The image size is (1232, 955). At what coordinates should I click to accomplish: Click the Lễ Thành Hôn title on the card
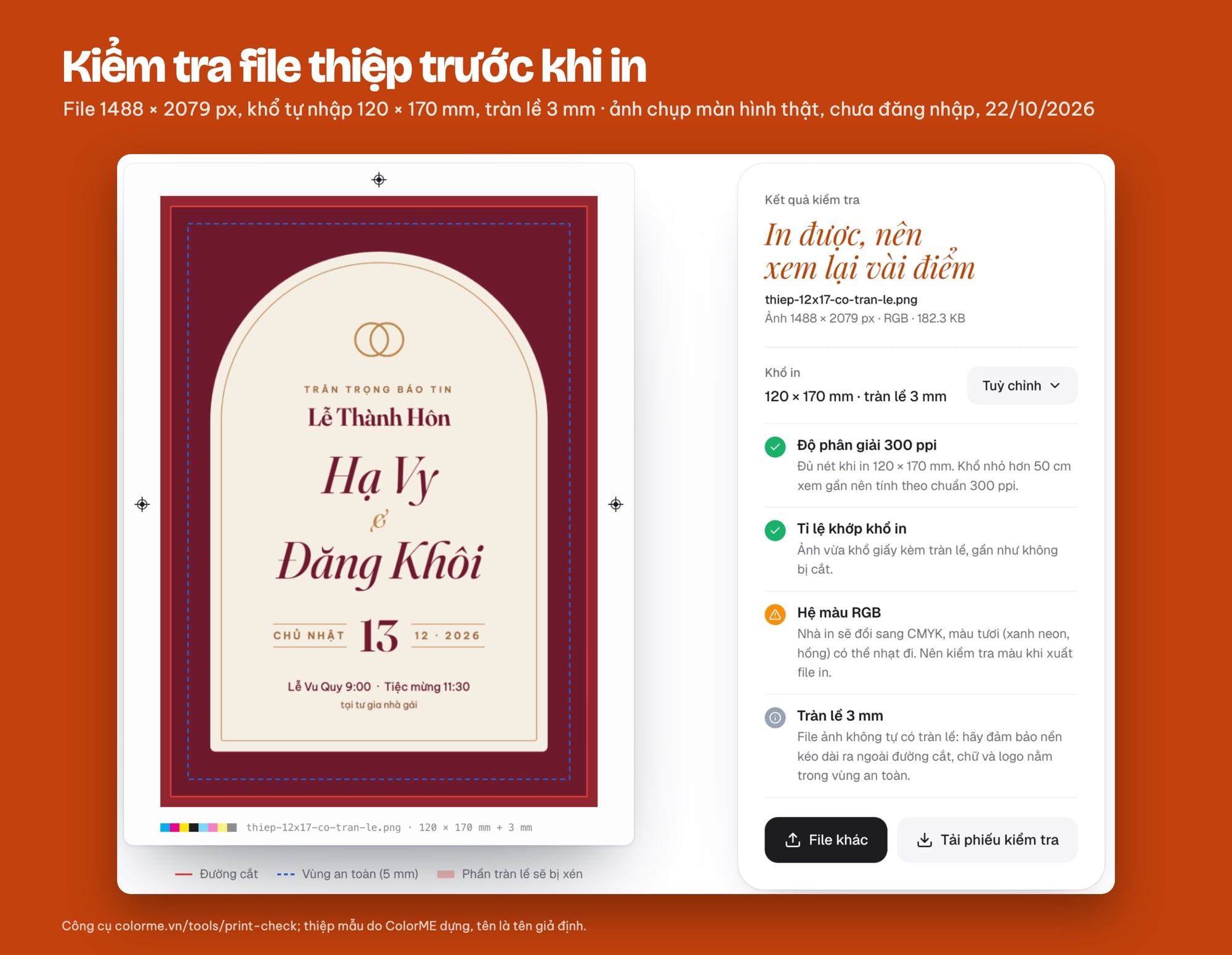379,418
